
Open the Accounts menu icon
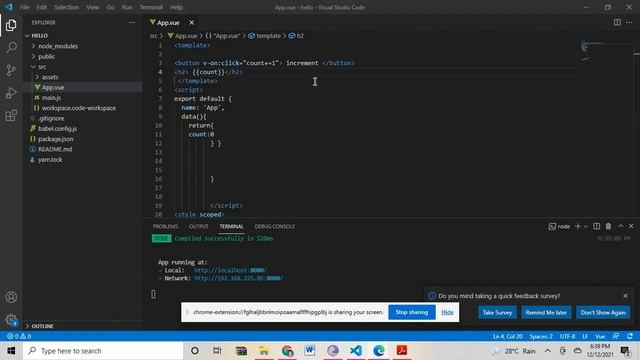[x=11, y=297]
